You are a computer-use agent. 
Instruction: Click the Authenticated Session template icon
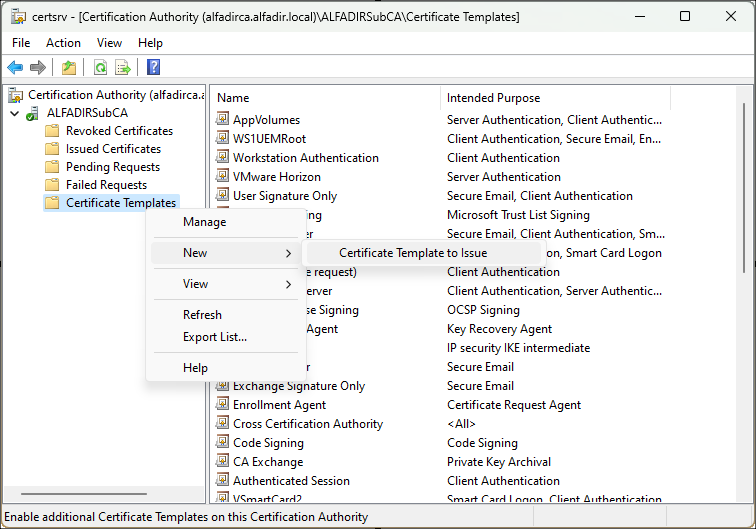[x=222, y=480]
